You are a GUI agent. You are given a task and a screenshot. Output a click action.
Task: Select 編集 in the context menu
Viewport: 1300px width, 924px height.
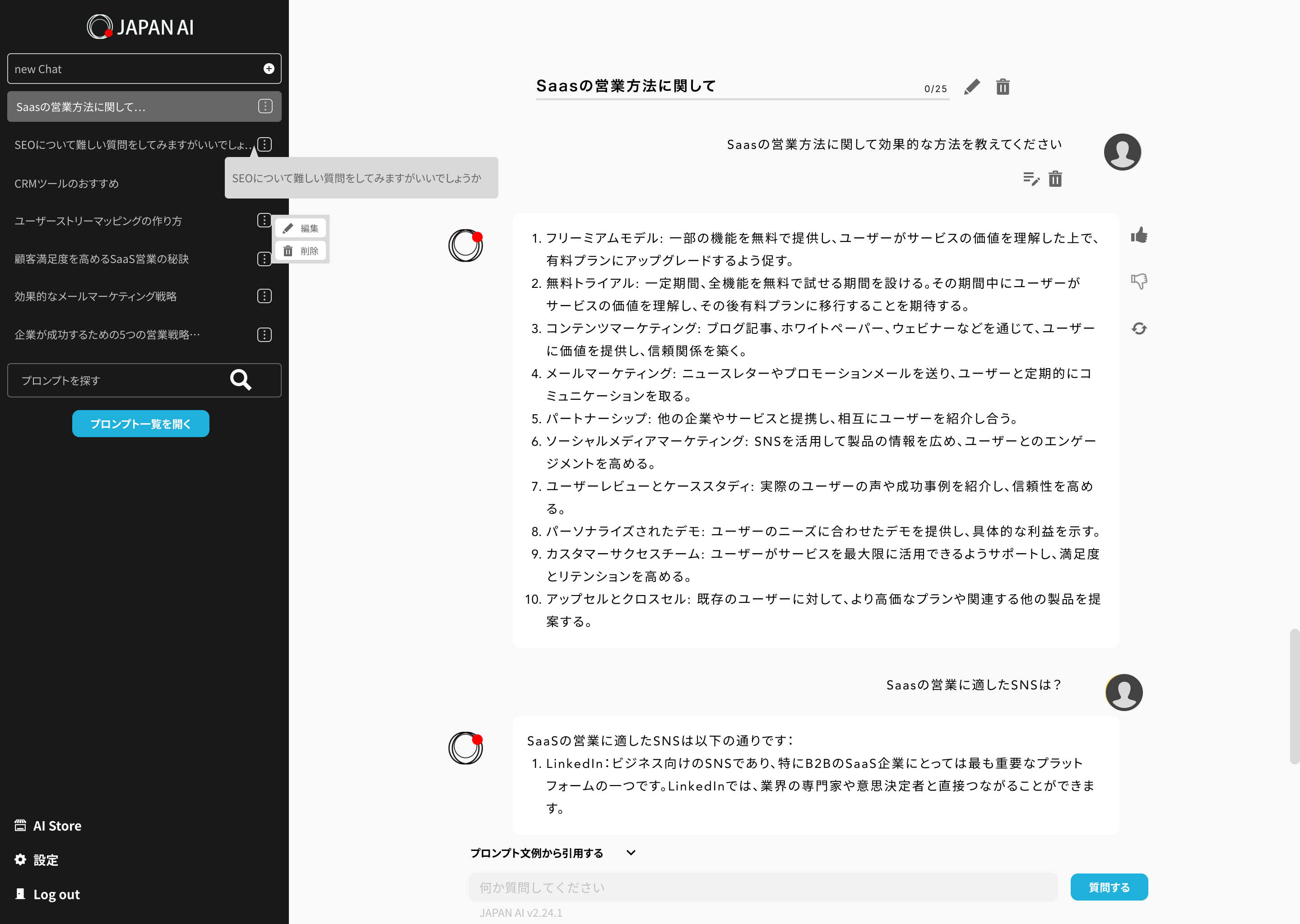tap(301, 228)
